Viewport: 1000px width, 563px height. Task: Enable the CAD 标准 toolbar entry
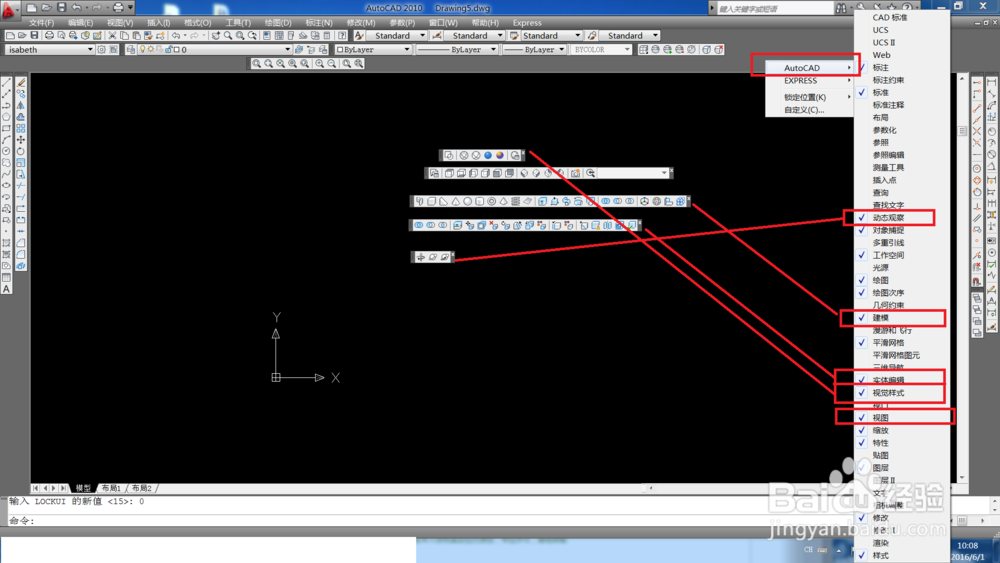tap(902, 17)
